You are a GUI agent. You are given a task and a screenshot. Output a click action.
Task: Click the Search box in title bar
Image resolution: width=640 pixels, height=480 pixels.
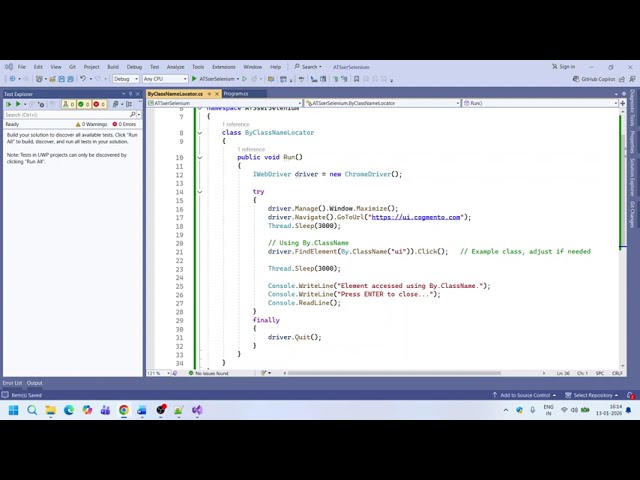coord(308,67)
